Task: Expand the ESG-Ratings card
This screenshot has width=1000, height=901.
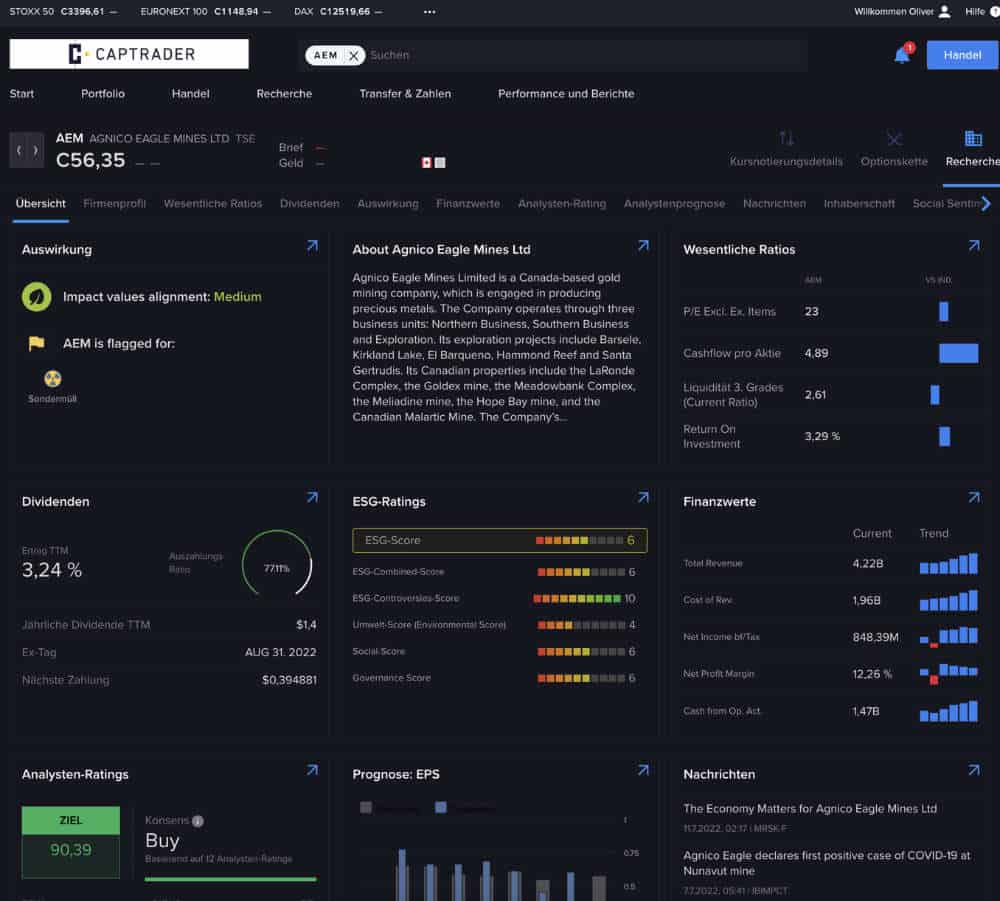Action: tap(643, 498)
